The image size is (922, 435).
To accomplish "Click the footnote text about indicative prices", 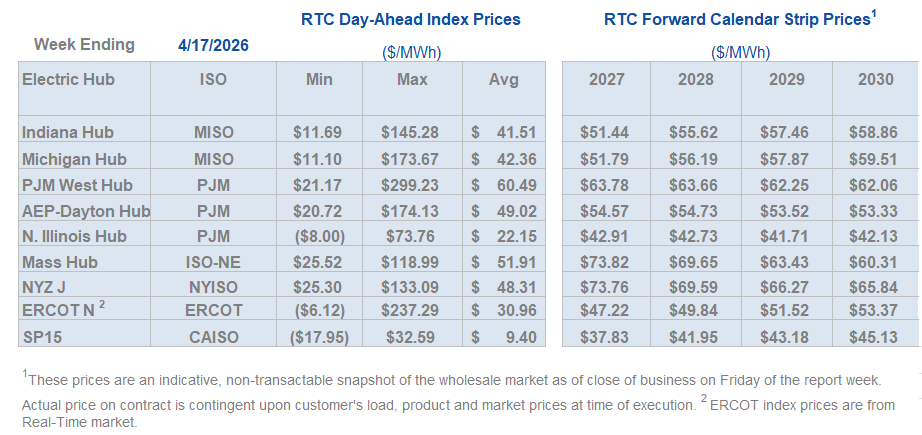I will click(452, 380).
